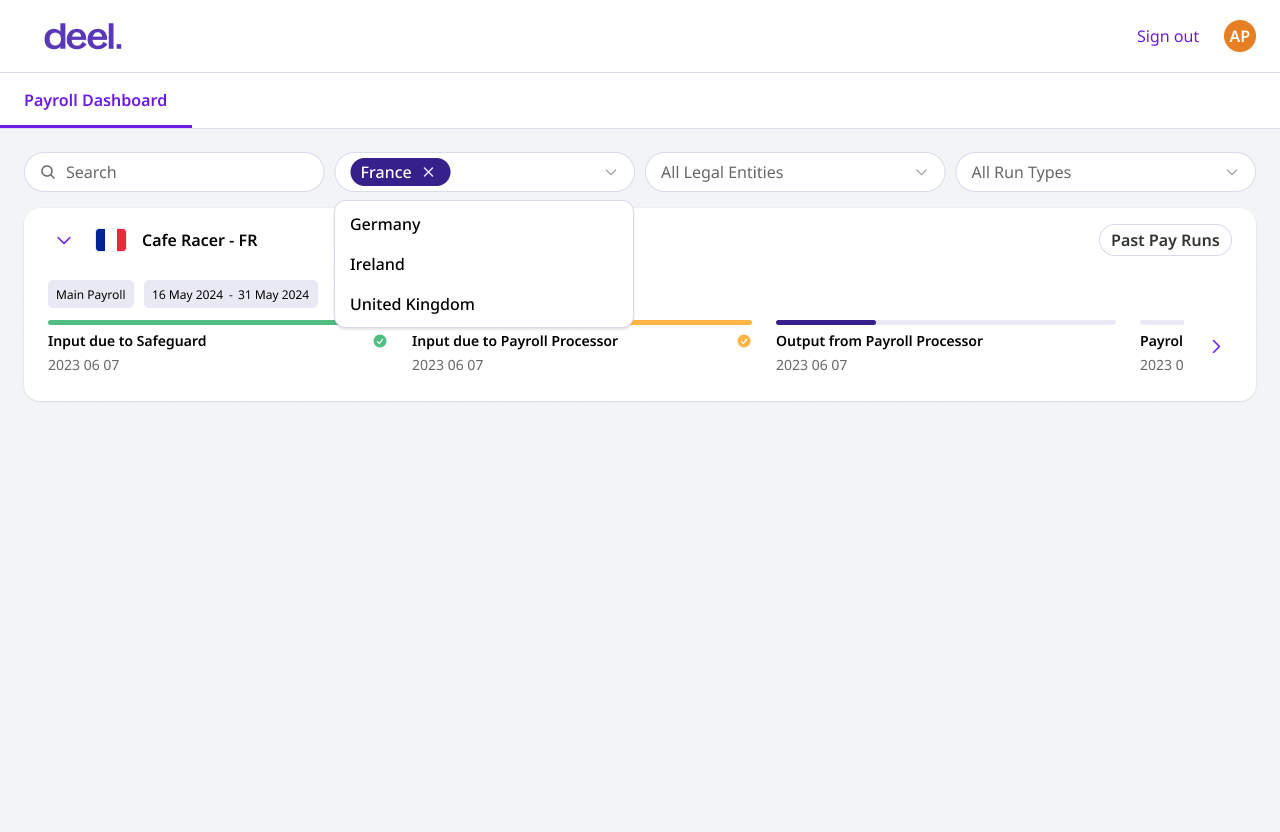Click the search magnifier icon
1280x832 pixels.
click(48, 172)
